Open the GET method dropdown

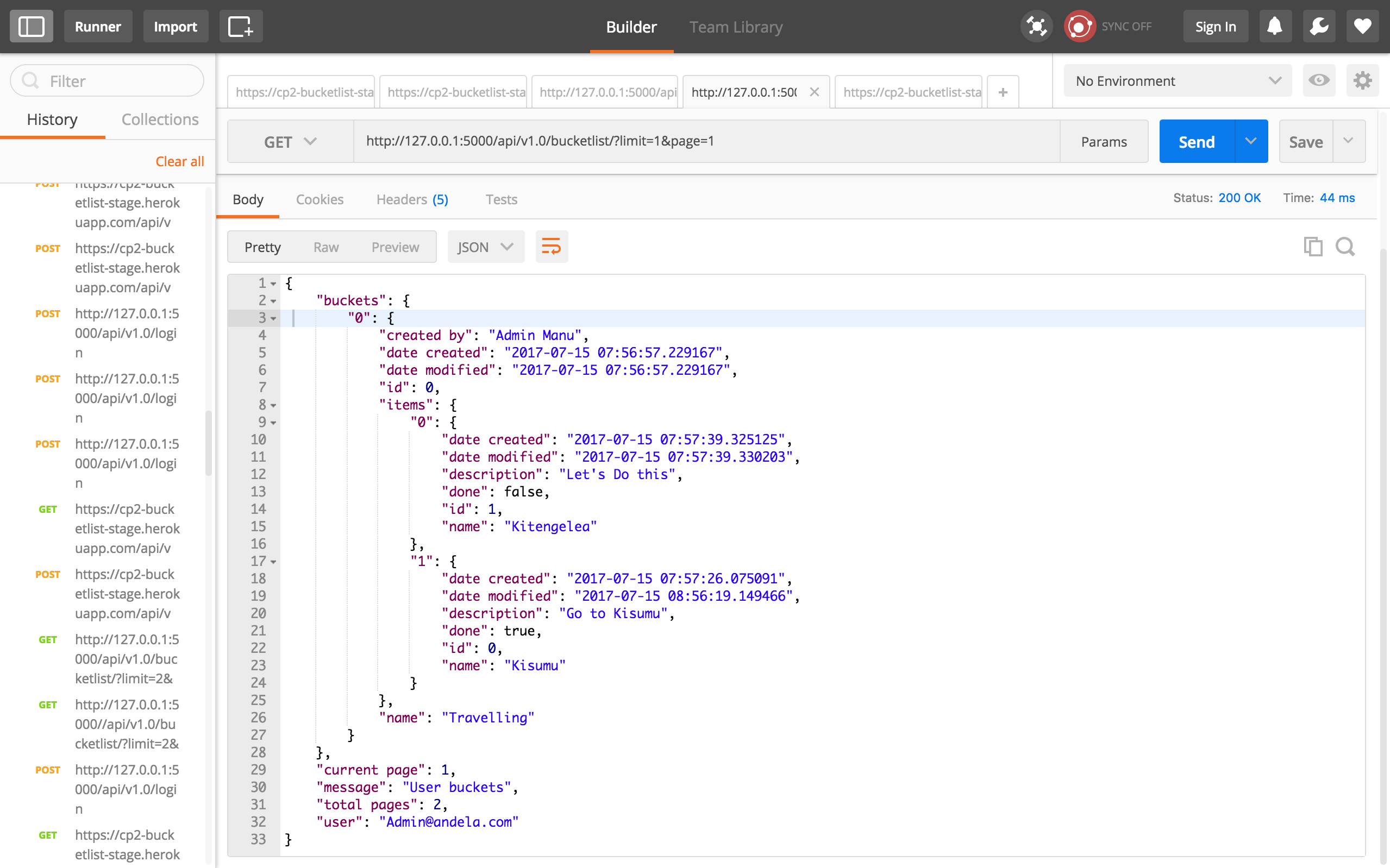(x=290, y=142)
